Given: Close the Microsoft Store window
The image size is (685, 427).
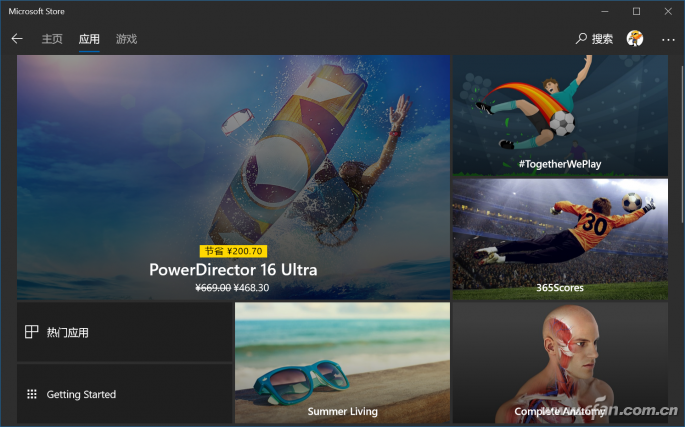Looking at the screenshot, I should point(668,11).
